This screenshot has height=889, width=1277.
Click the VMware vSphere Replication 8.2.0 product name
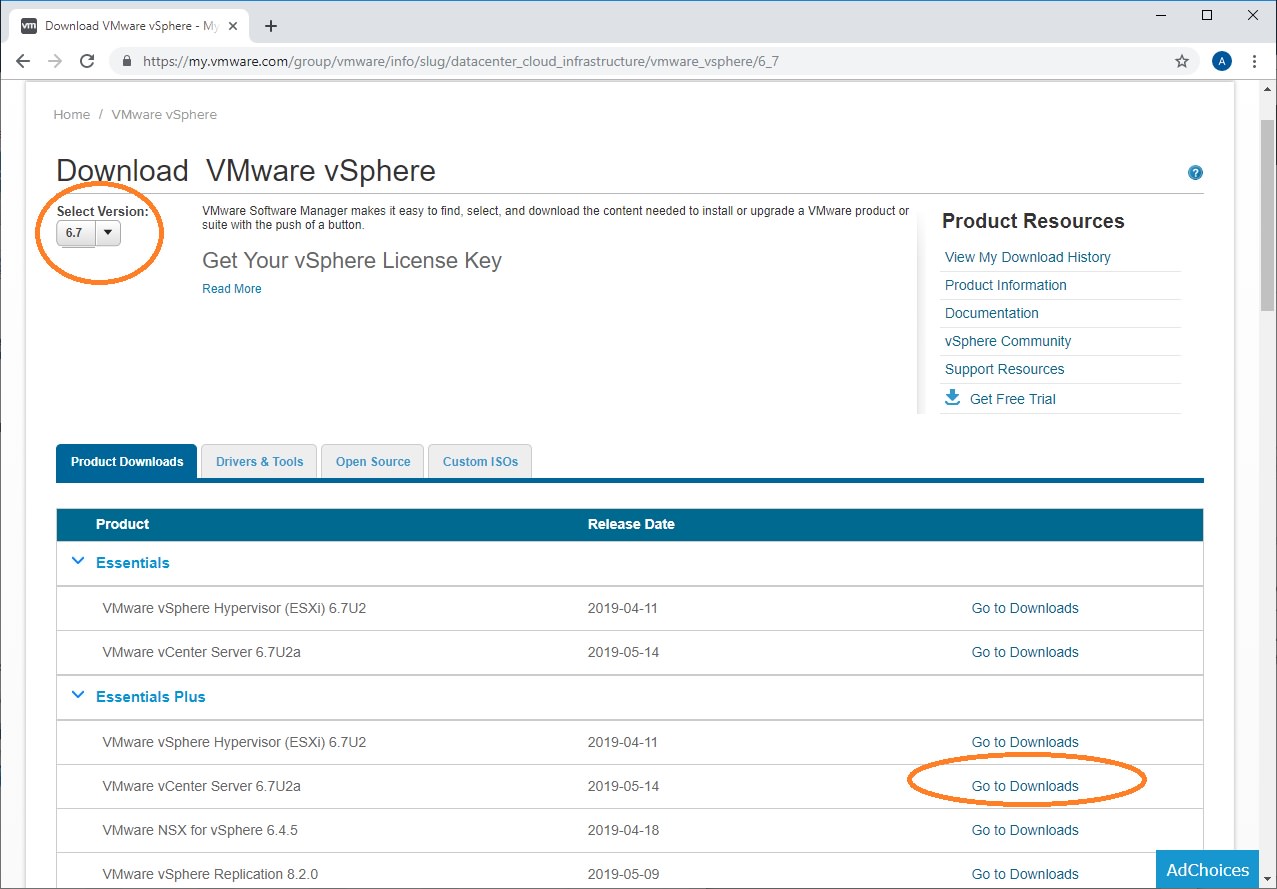click(210, 874)
